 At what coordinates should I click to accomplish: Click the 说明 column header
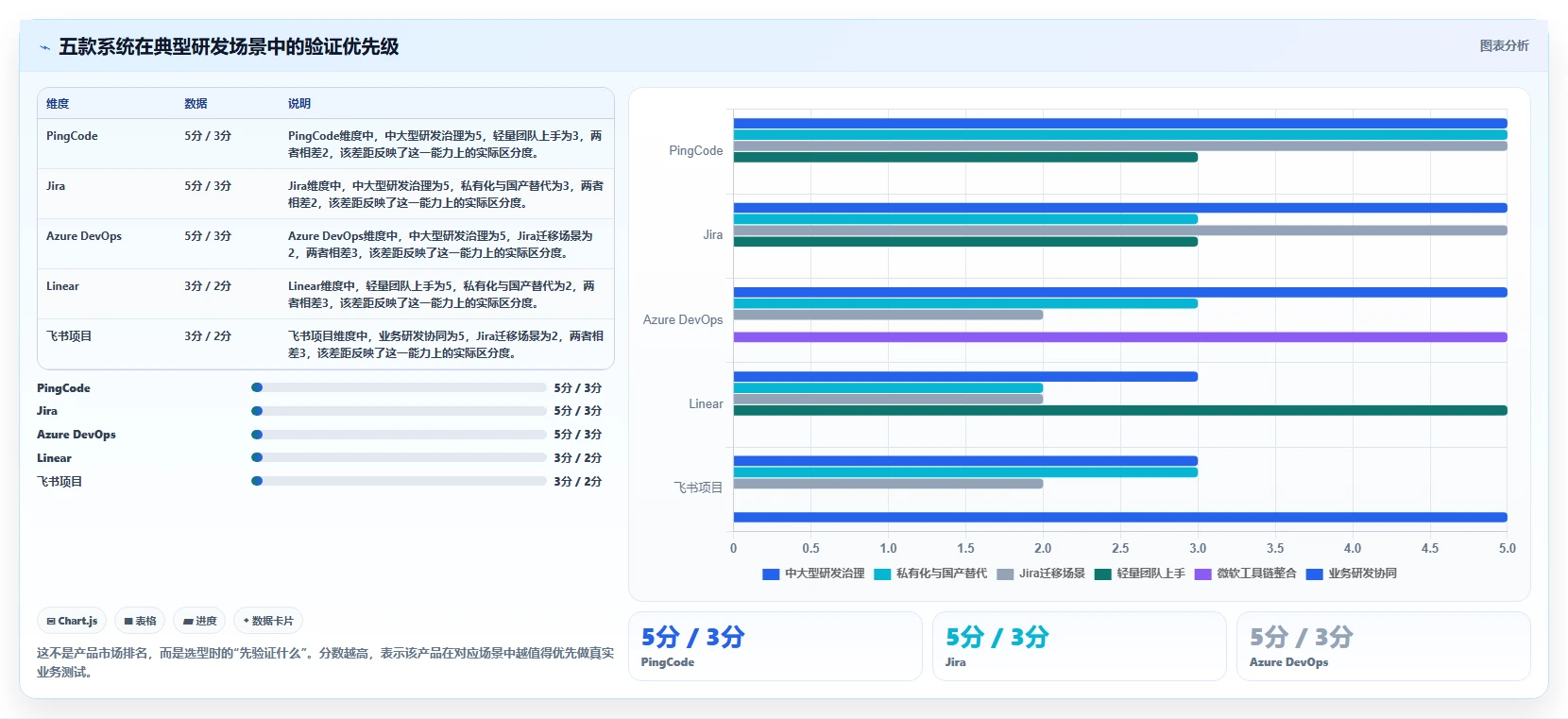(x=299, y=104)
